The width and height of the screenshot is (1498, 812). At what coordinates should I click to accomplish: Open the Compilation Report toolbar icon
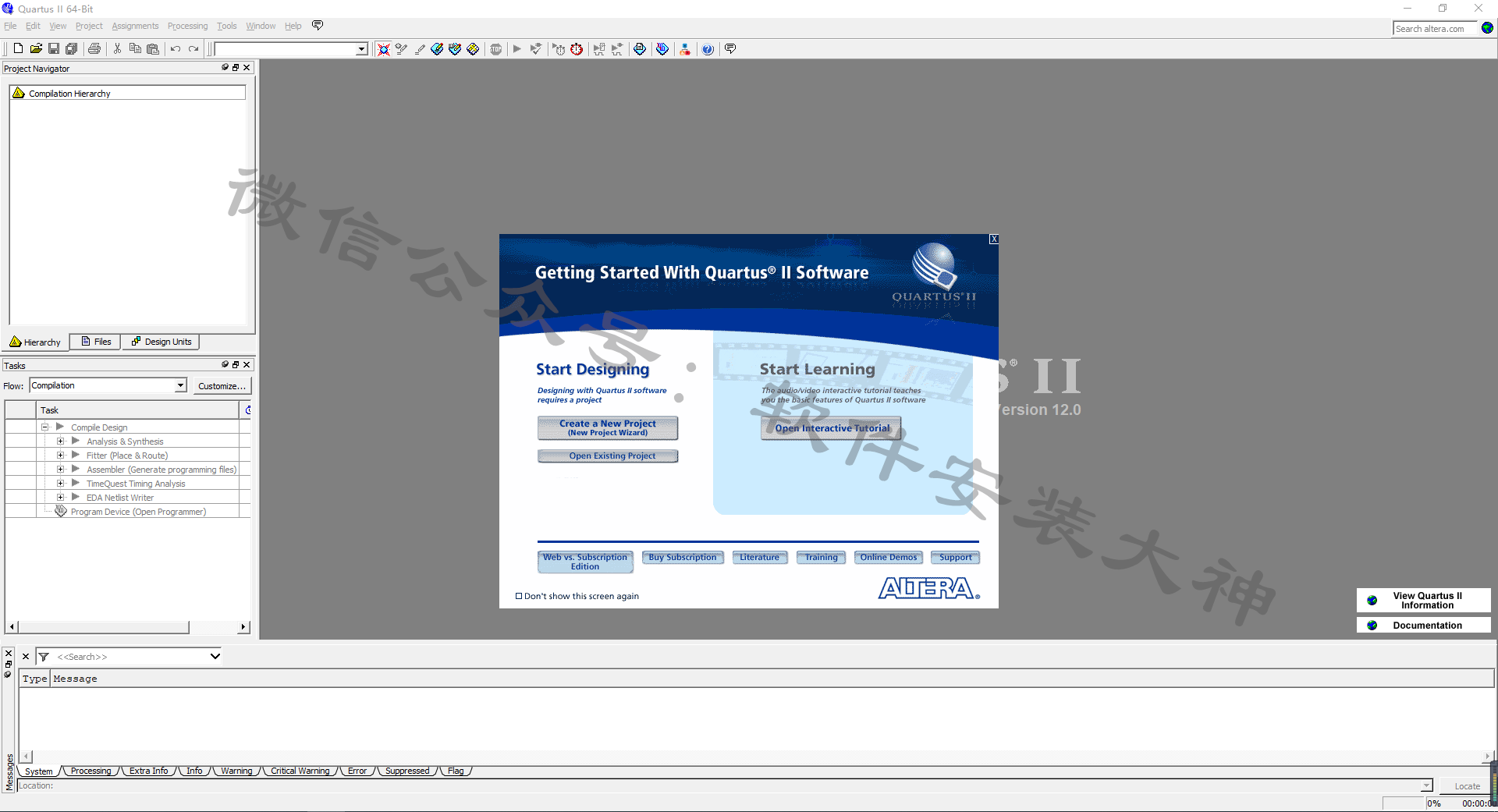point(640,49)
